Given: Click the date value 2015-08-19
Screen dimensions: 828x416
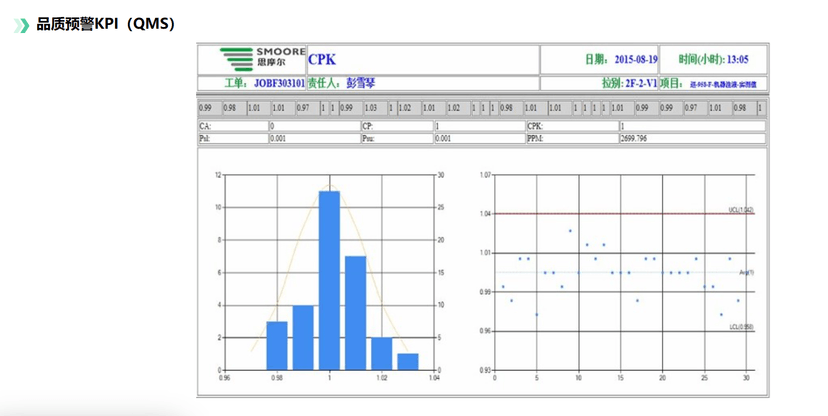Looking at the screenshot, I should tap(635, 60).
